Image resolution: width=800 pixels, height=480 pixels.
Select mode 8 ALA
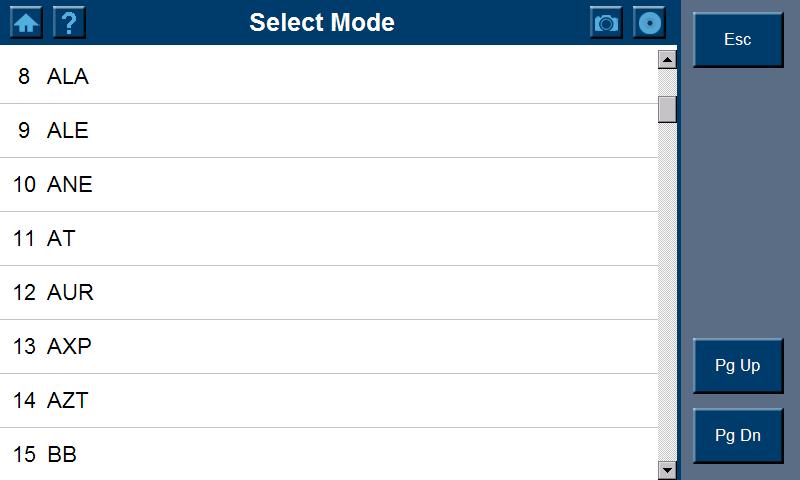[328, 76]
